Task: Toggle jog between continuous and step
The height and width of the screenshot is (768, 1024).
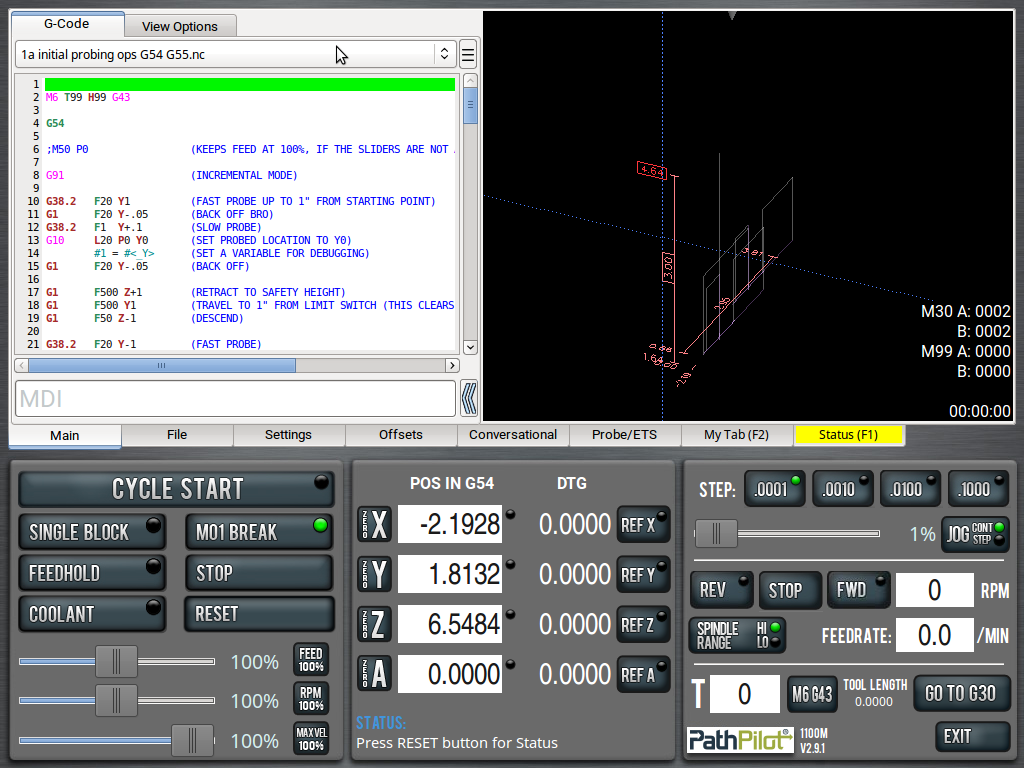Action: pyautogui.click(x=975, y=534)
